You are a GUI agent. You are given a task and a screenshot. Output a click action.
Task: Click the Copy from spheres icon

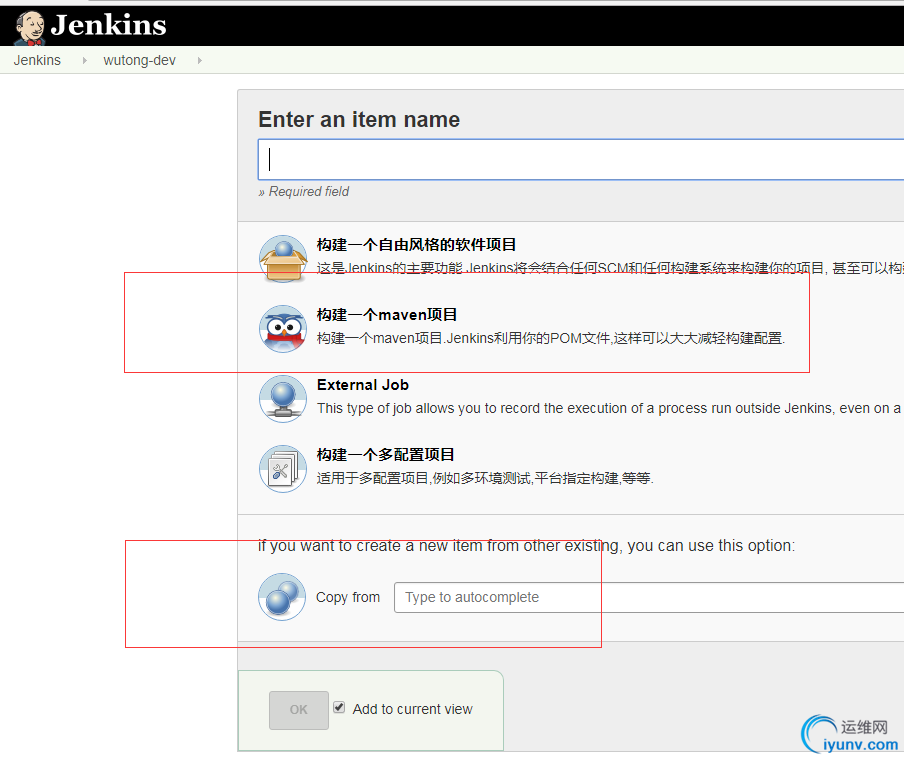click(282, 597)
